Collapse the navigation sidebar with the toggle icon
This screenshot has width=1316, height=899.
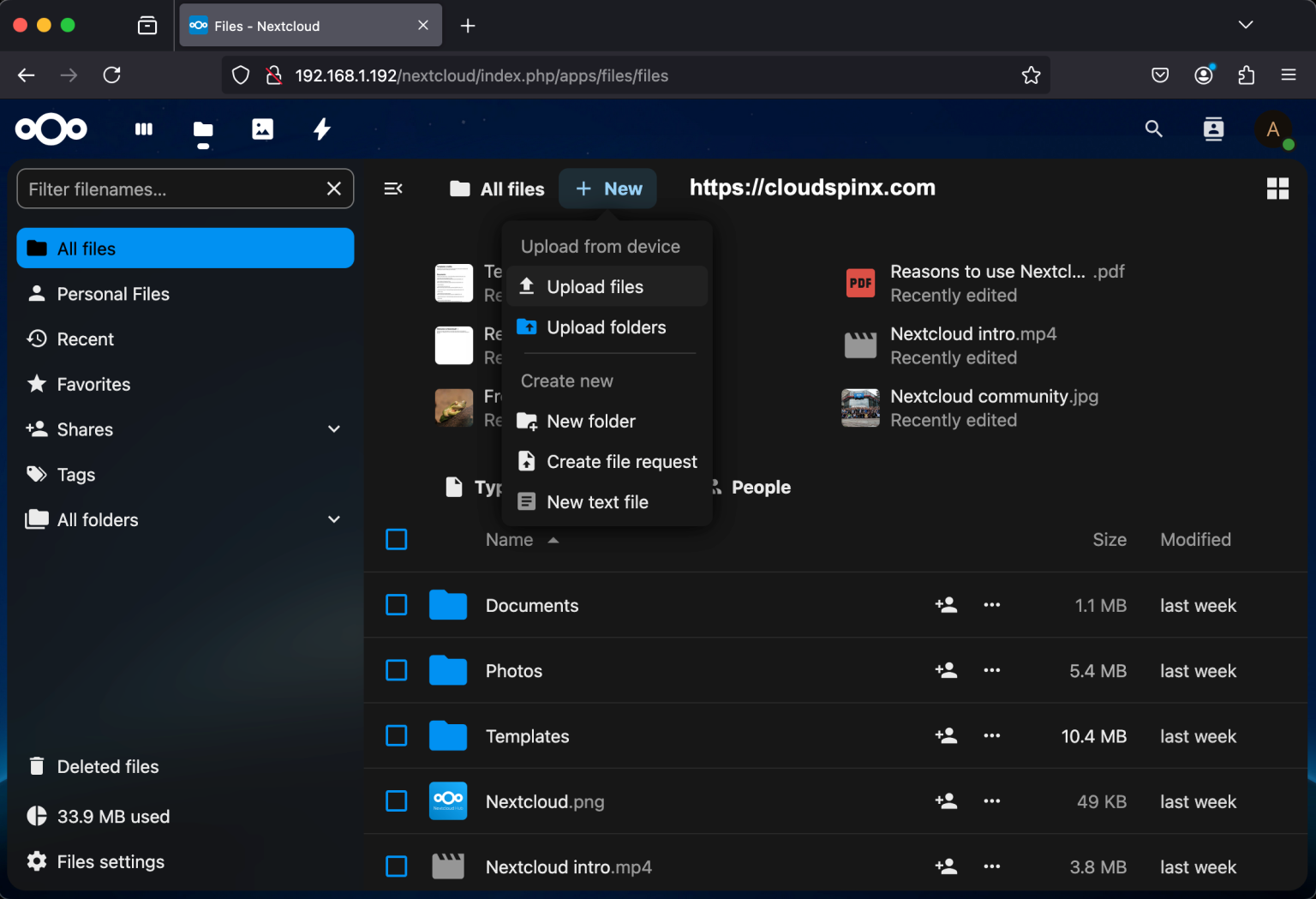[x=393, y=188]
